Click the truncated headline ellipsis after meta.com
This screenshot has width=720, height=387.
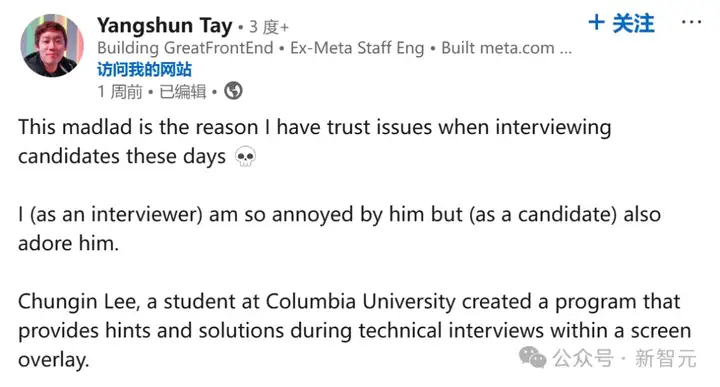(566, 51)
